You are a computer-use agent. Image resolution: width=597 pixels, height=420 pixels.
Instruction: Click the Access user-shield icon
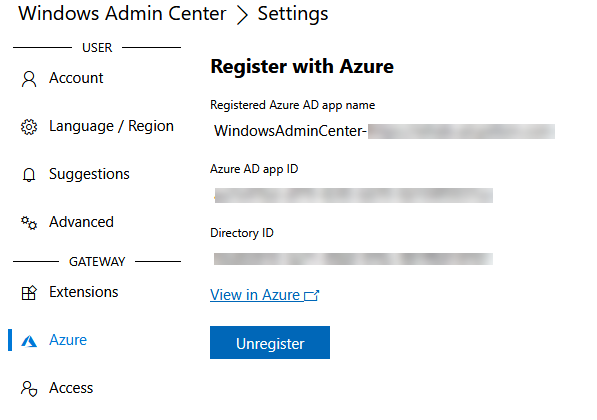(29, 389)
